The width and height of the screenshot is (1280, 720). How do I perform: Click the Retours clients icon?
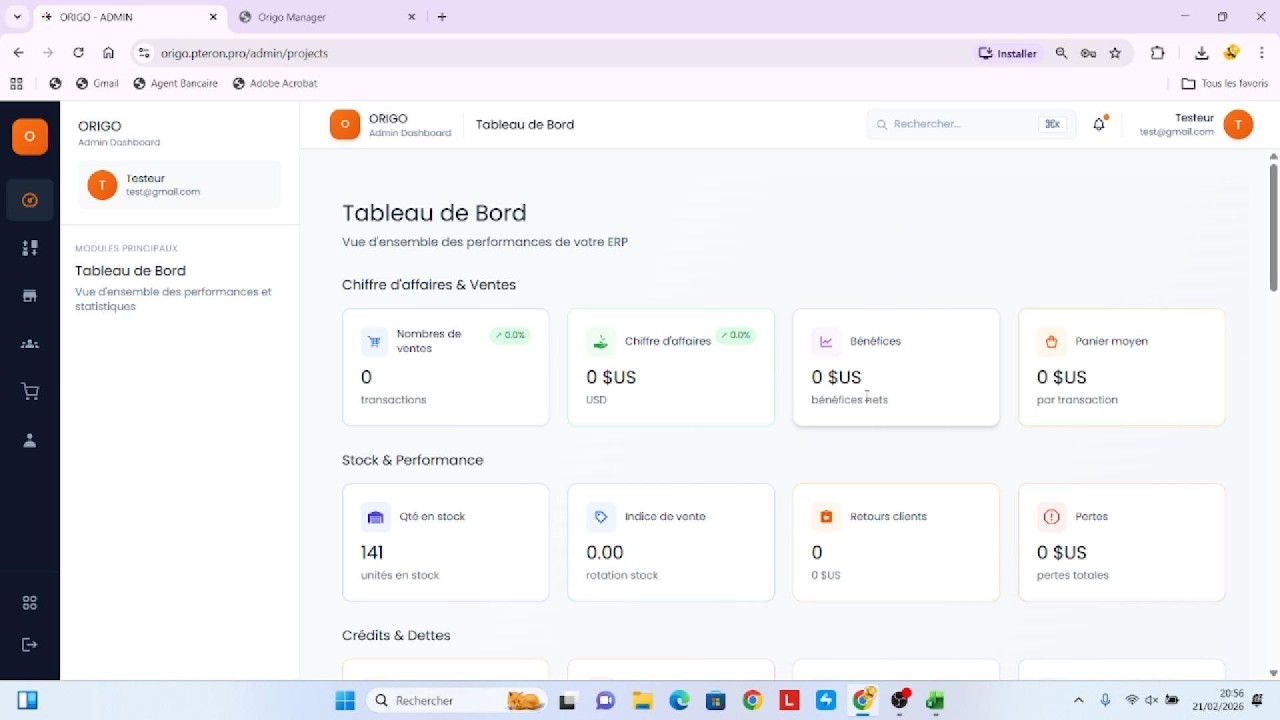pyautogui.click(x=826, y=517)
